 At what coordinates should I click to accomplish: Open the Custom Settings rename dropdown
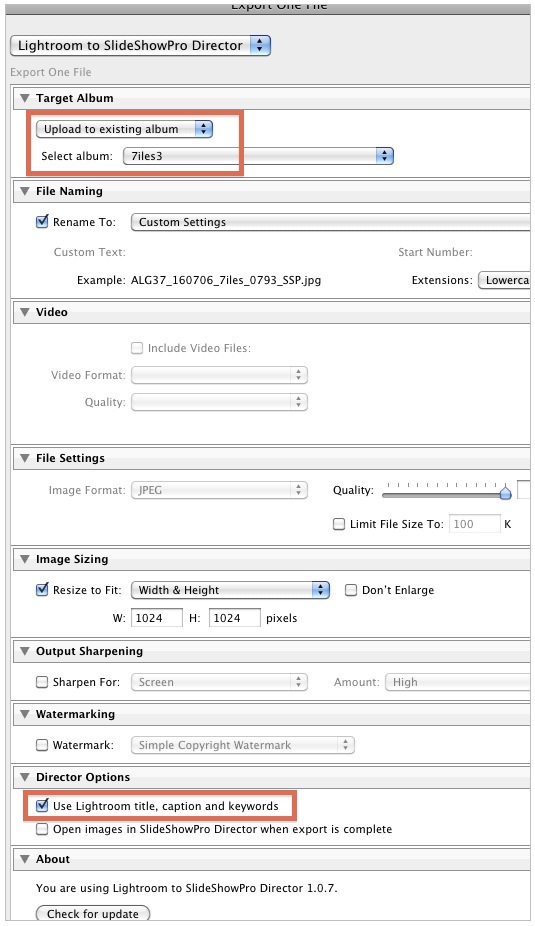(331, 222)
